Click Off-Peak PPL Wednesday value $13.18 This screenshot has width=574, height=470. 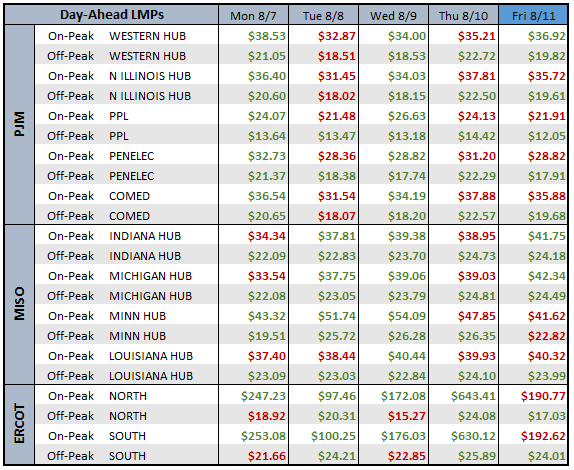coord(407,136)
